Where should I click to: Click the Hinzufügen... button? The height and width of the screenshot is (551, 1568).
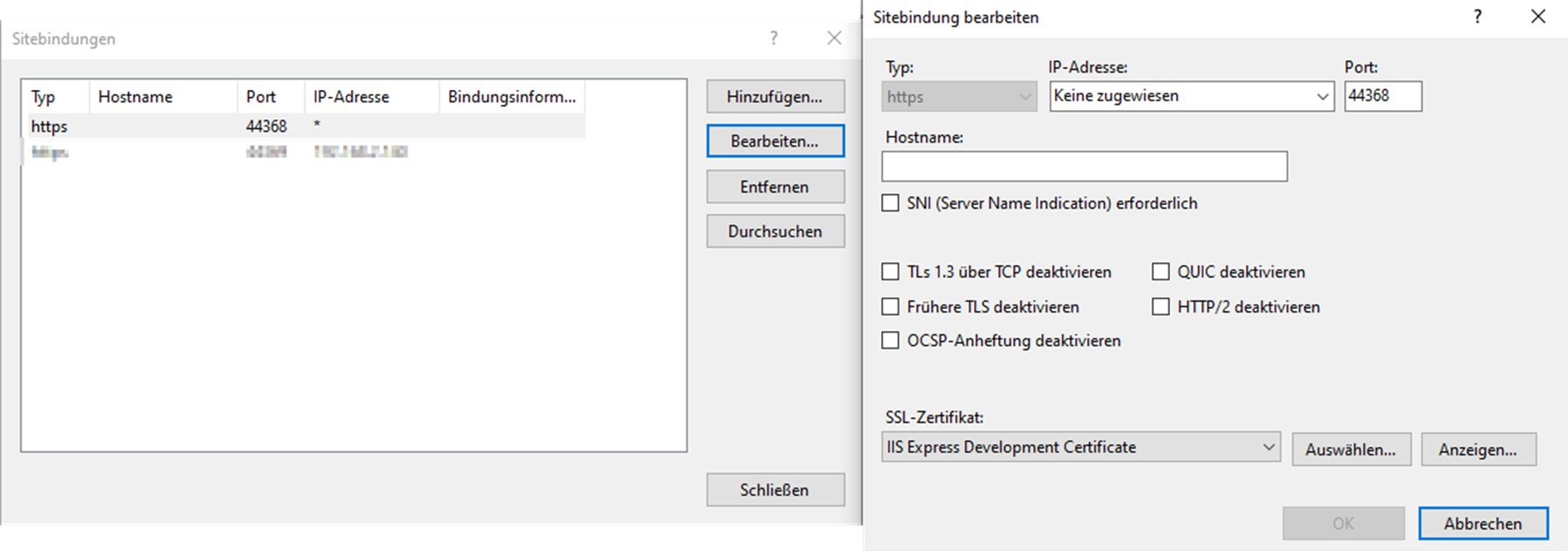(x=775, y=97)
